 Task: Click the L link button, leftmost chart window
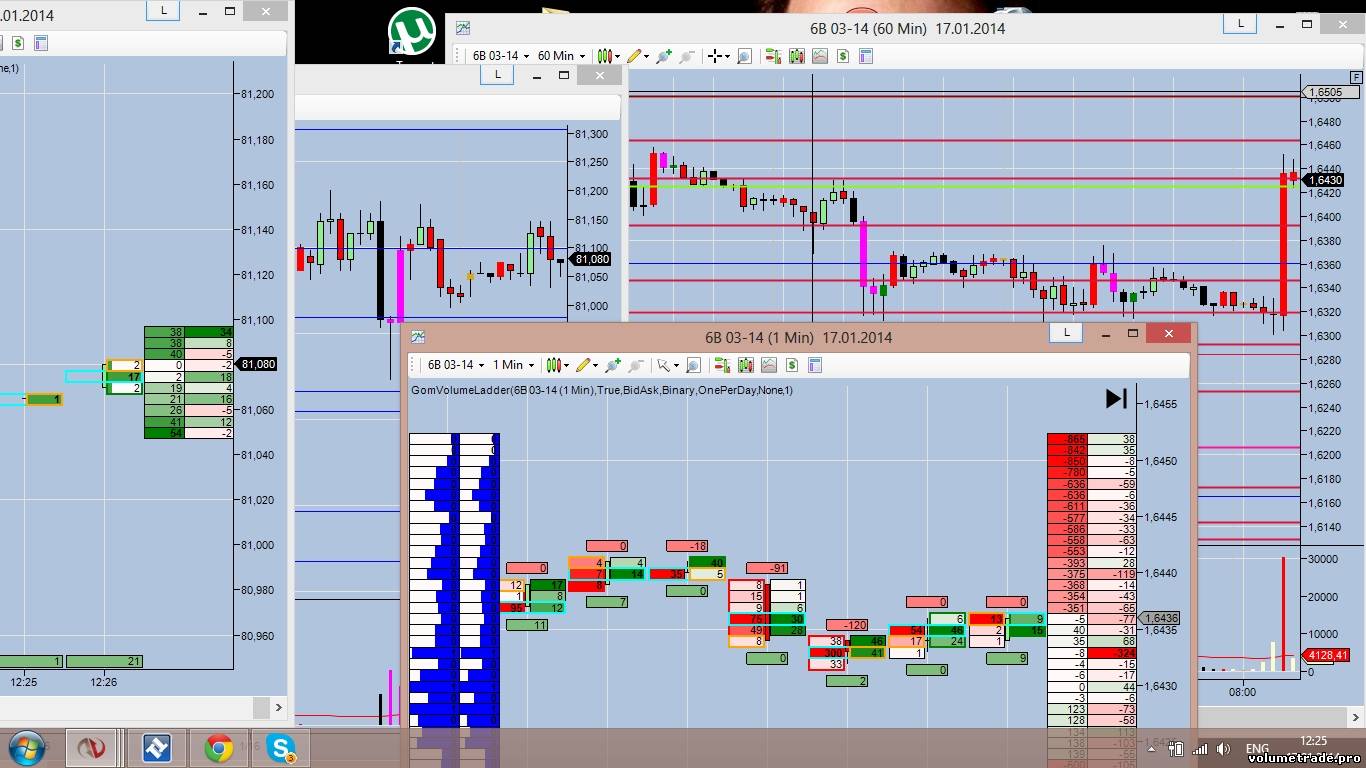coord(164,12)
